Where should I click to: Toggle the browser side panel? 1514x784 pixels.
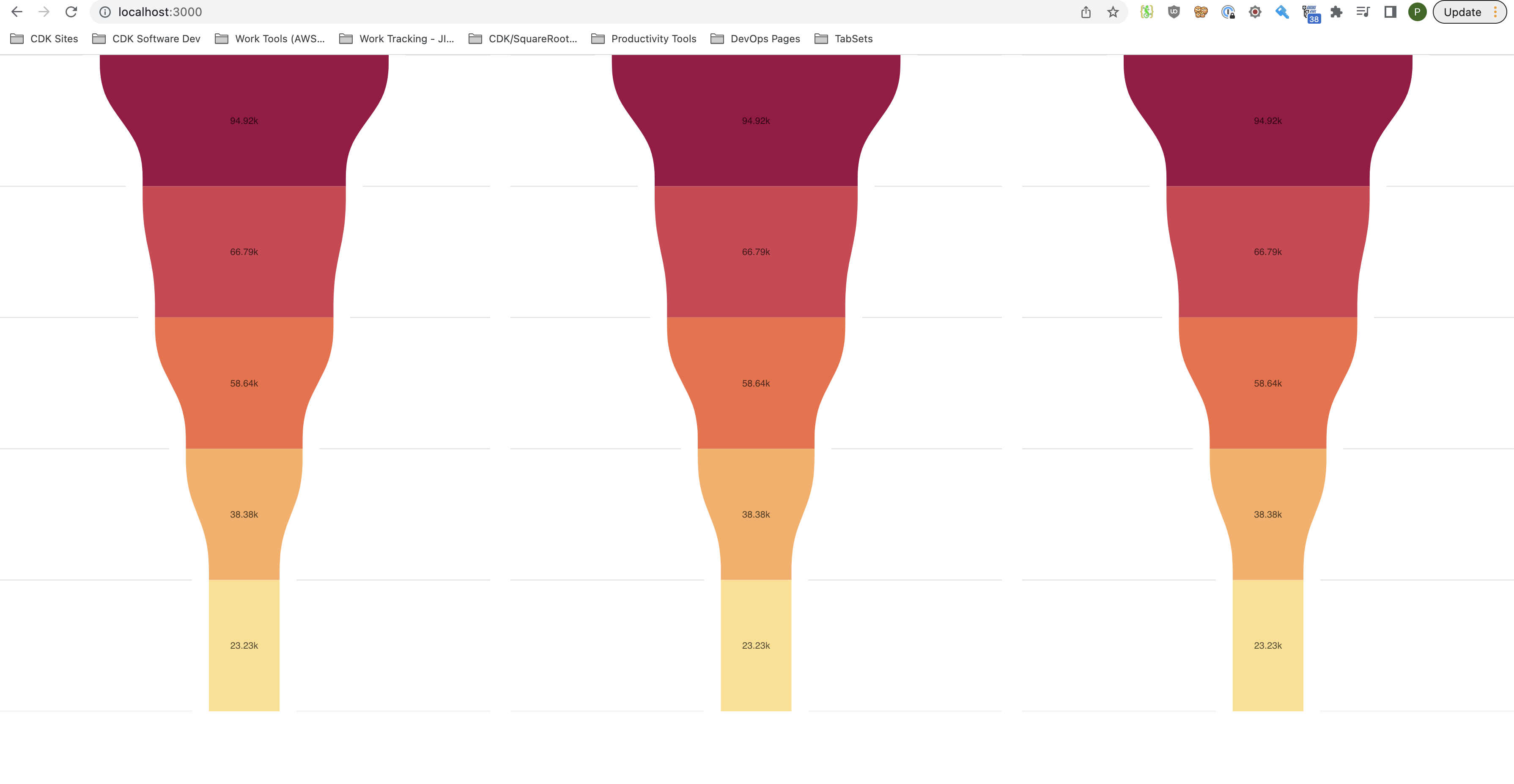[1390, 12]
